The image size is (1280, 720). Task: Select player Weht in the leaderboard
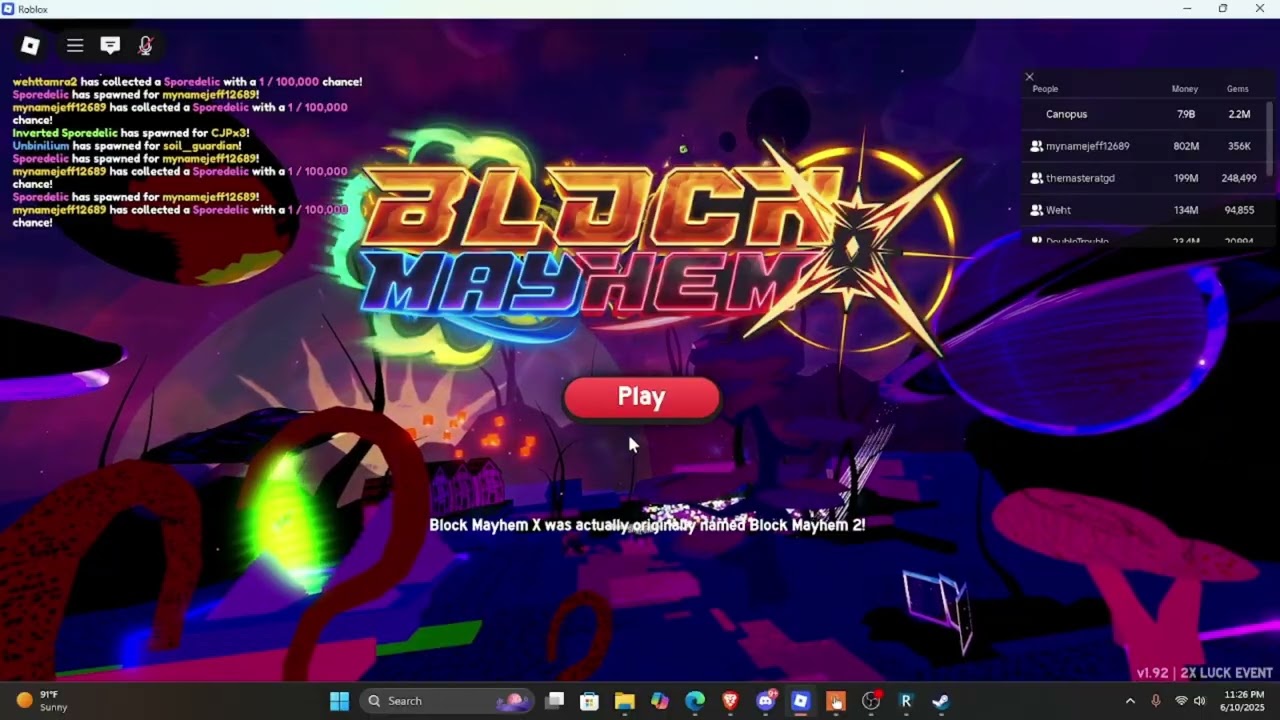pos(1058,210)
